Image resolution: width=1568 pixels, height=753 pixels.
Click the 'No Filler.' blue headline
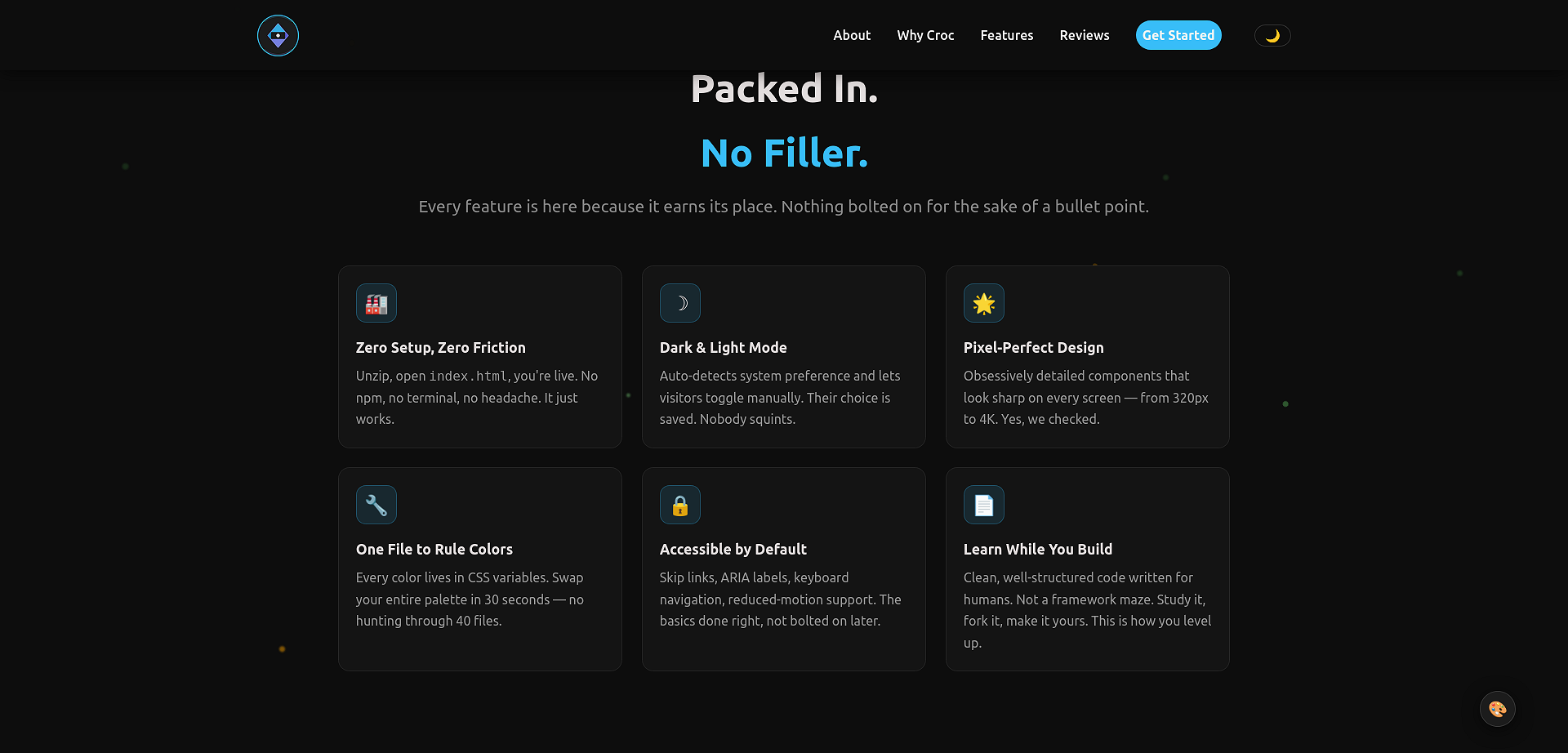pyautogui.click(x=784, y=153)
